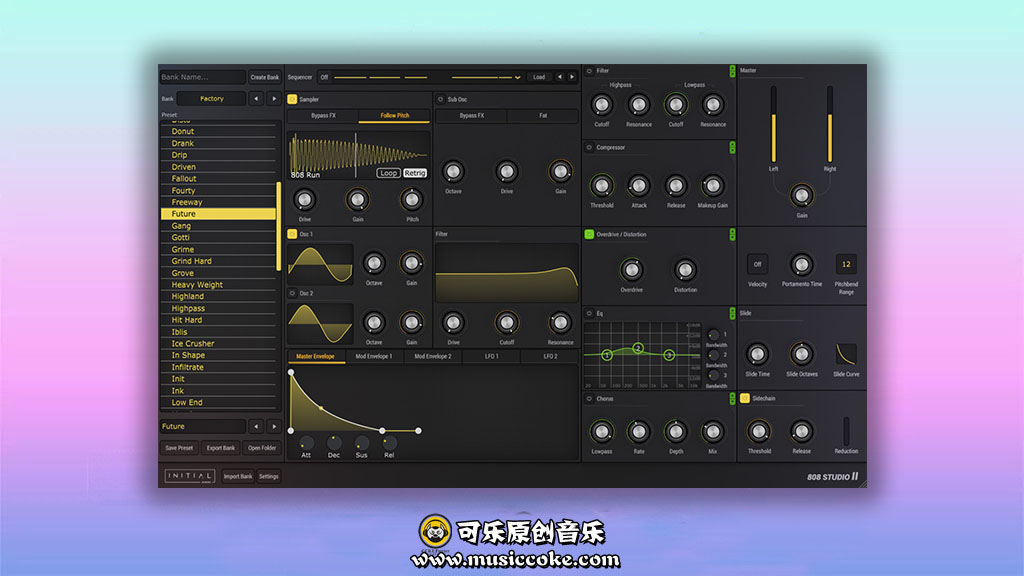This screenshot has width=1024, height=576.
Task: Click the Compressor Threshold knob
Action: point(601,185)
